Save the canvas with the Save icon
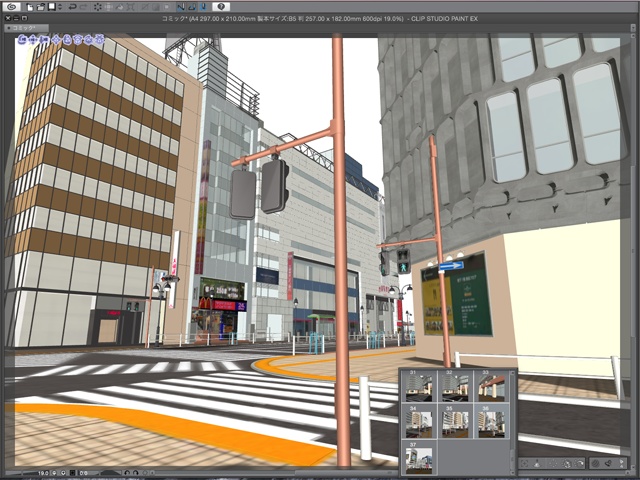640x480 pixels. coord(52,7)
